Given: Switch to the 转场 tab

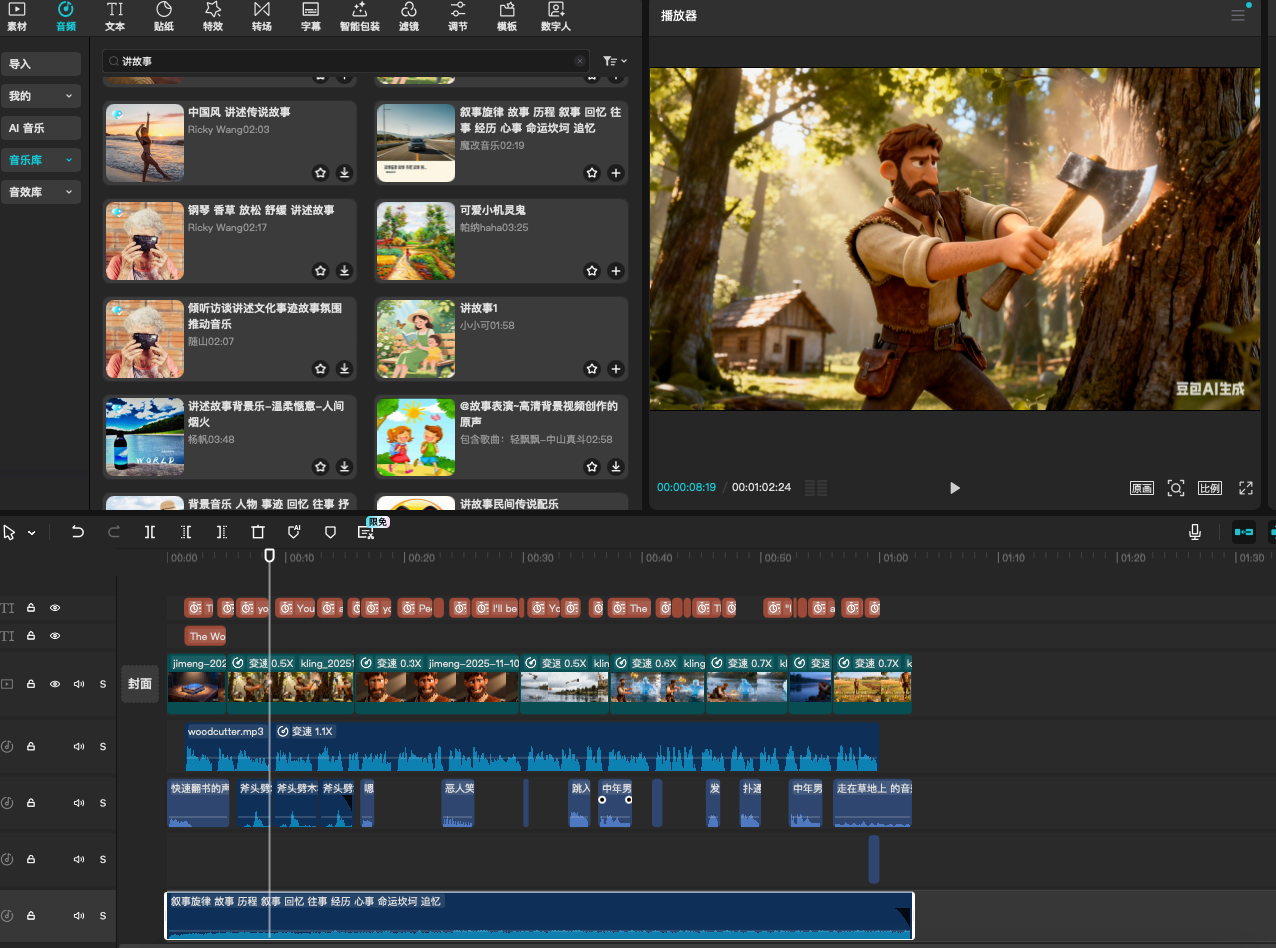Looking at the screenshot, I should tap(262, 17).
